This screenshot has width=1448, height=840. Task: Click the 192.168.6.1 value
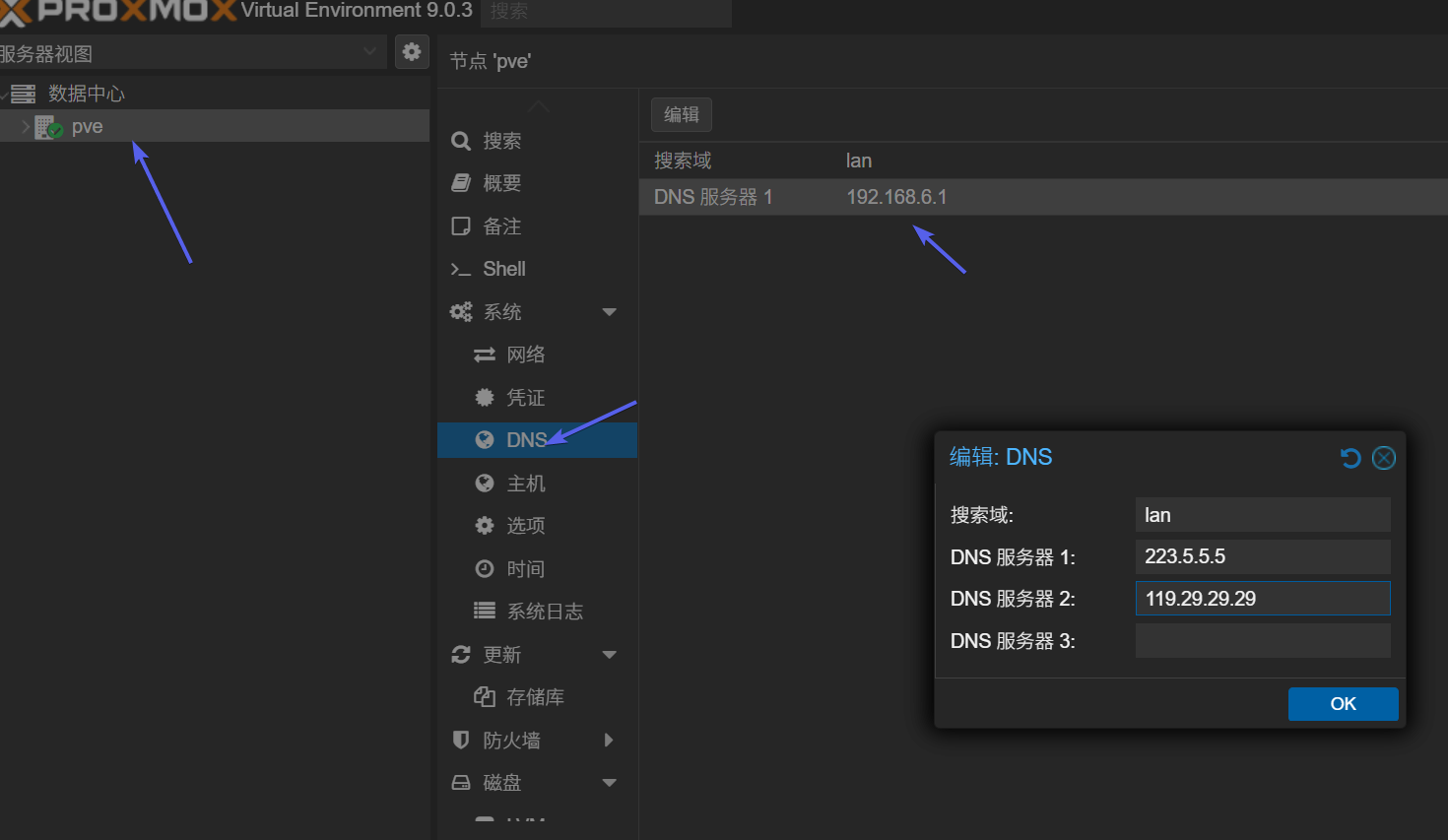[896, 197]
